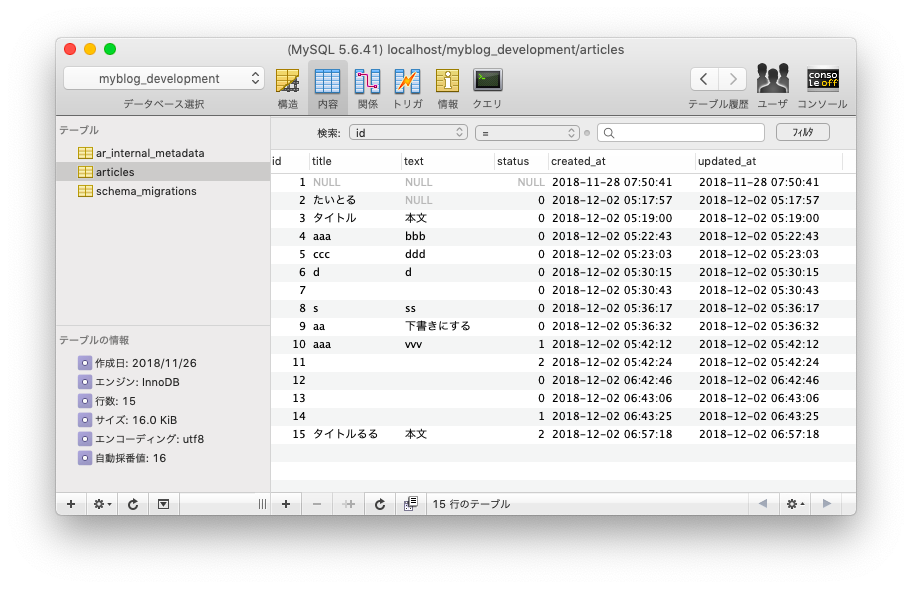Open the sidebar gear actions menu
This screenshot has width=912, height=589.
pos(102,504)
